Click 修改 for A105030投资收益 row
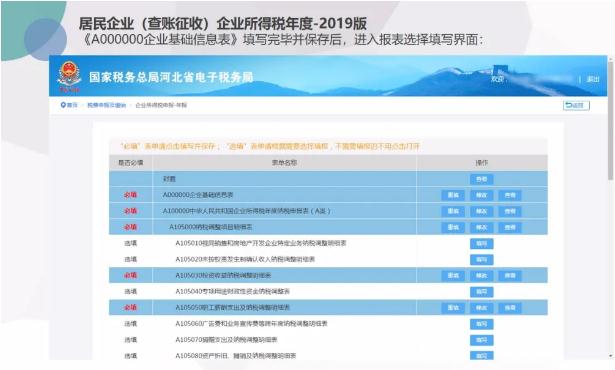The height and width of the screenshot is (370, 615). click(x=482, y=276)
